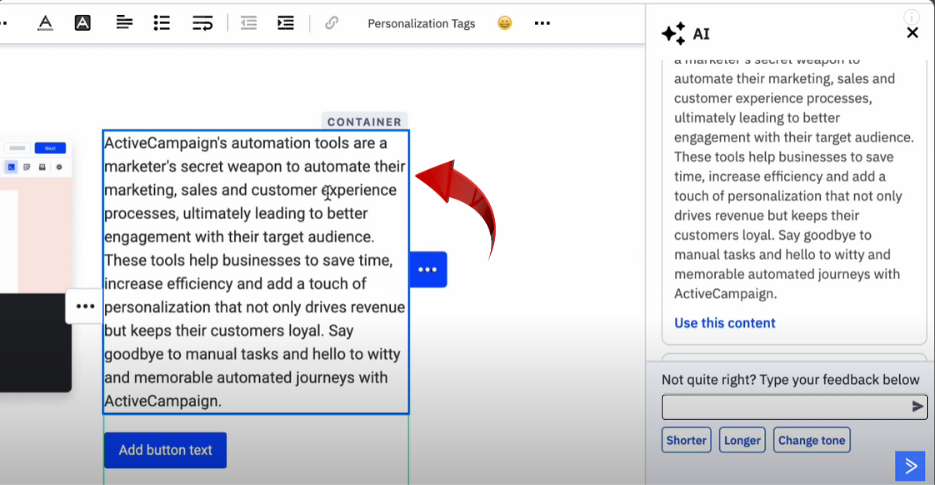Open the emoji picker

[504, 23]
